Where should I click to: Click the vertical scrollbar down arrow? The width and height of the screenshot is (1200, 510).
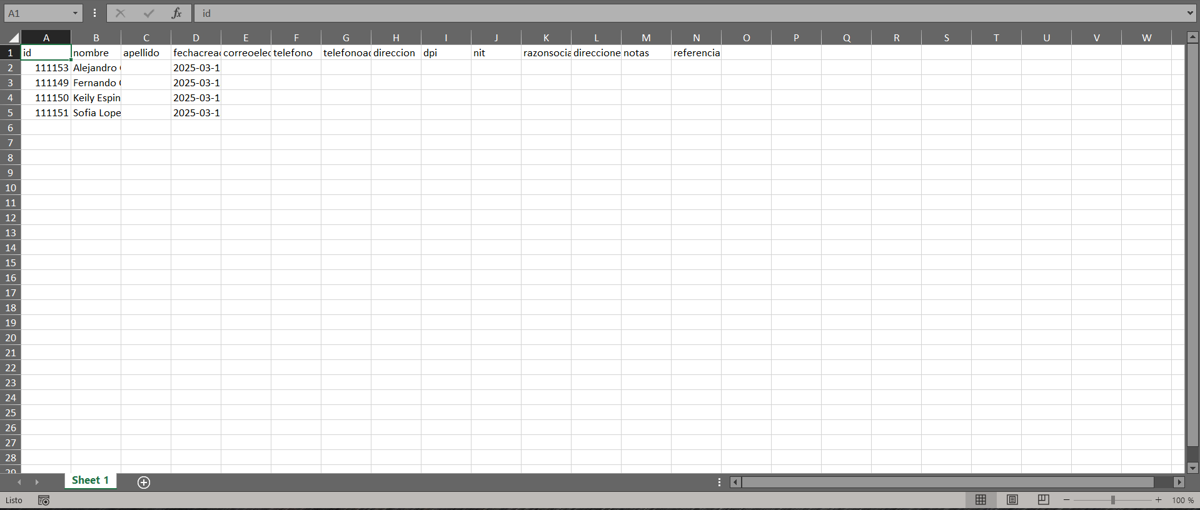click(x=1192, y=467)
